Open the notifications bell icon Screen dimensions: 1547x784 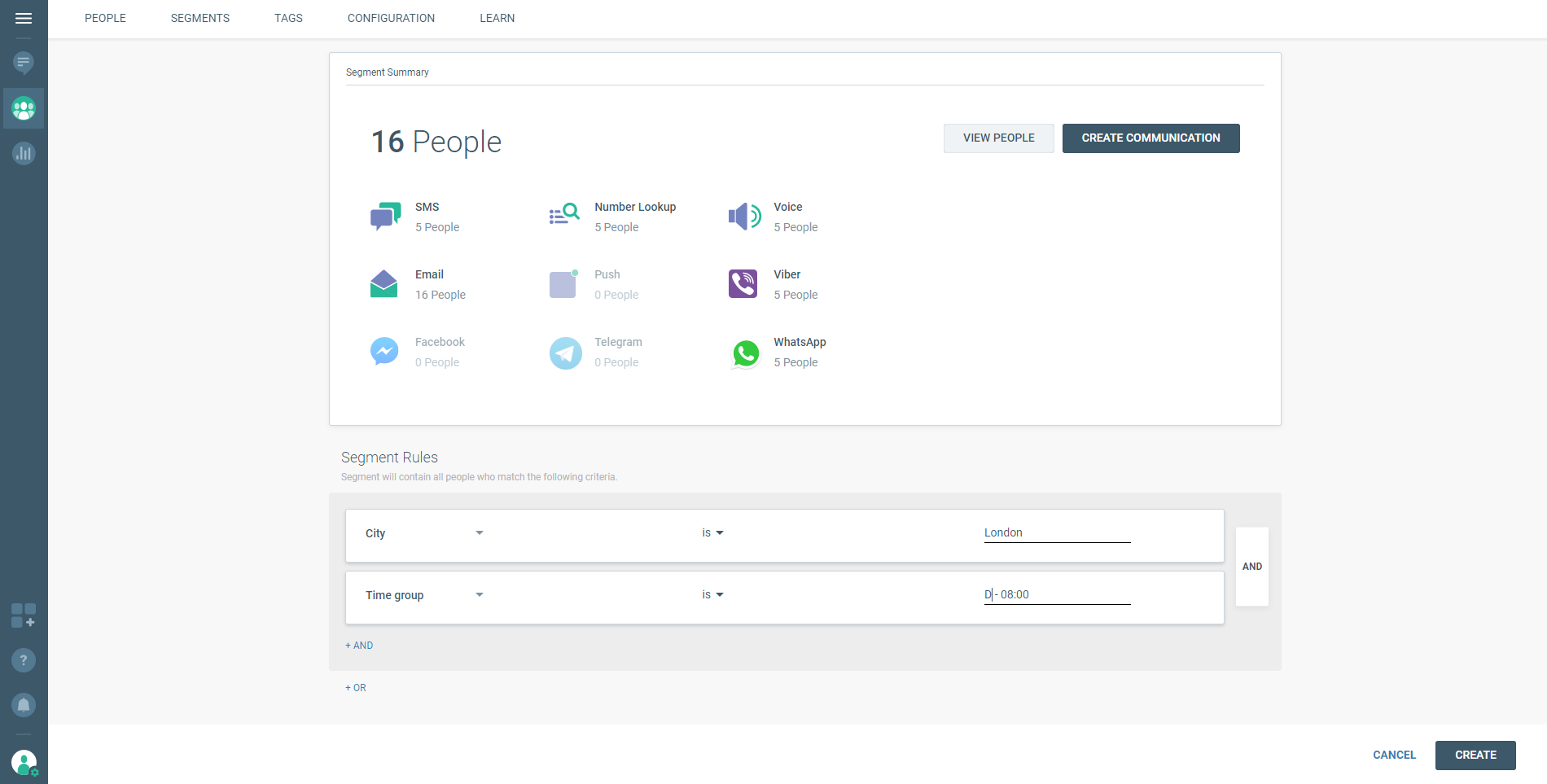24,705
